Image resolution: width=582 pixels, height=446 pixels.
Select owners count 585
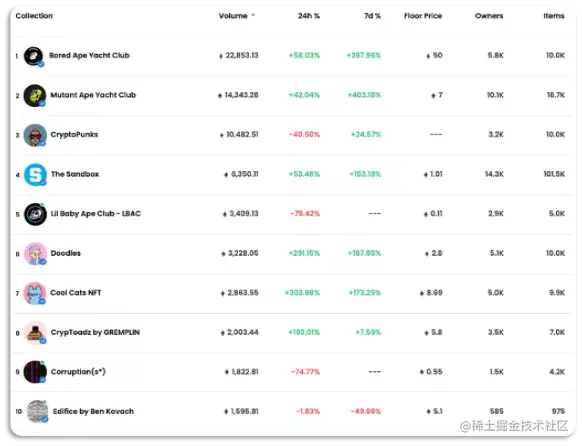(x=497, y=411)
